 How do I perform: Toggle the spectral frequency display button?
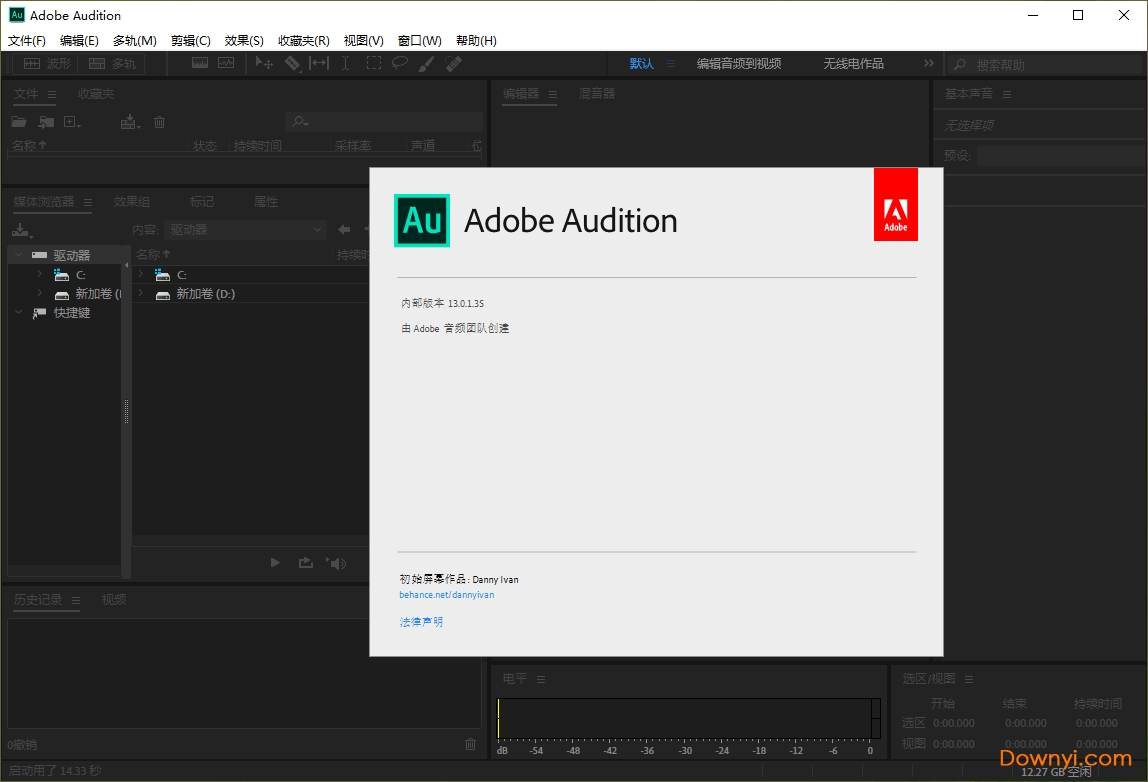(200, 63)
